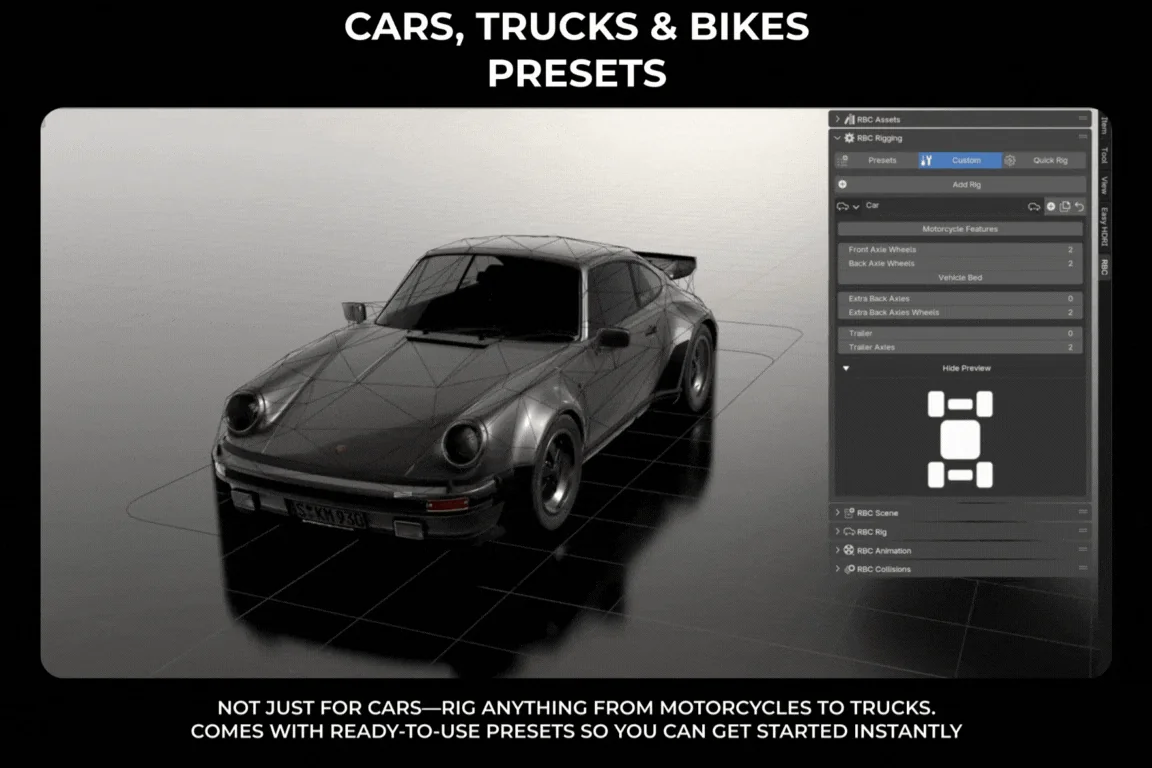The width and height of the screenshot is (1152, 768).
Task: Click the new preset plus icon beside Car
Action: pos(1051,206)
